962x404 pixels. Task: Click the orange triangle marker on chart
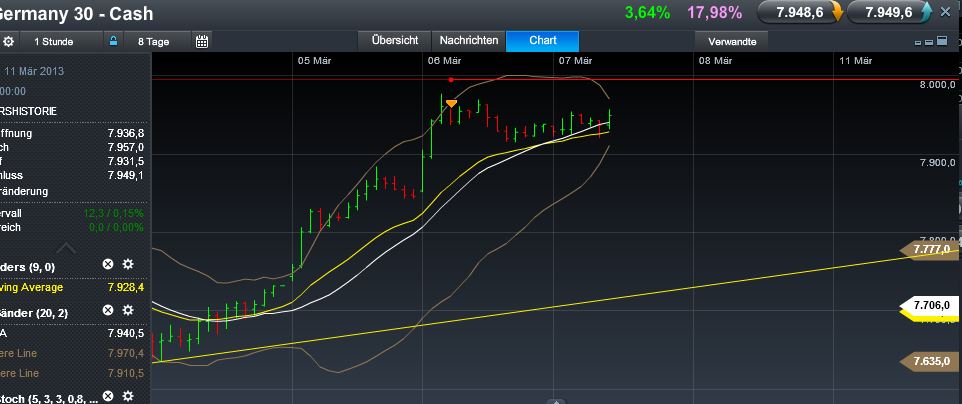tap(451, 103)
